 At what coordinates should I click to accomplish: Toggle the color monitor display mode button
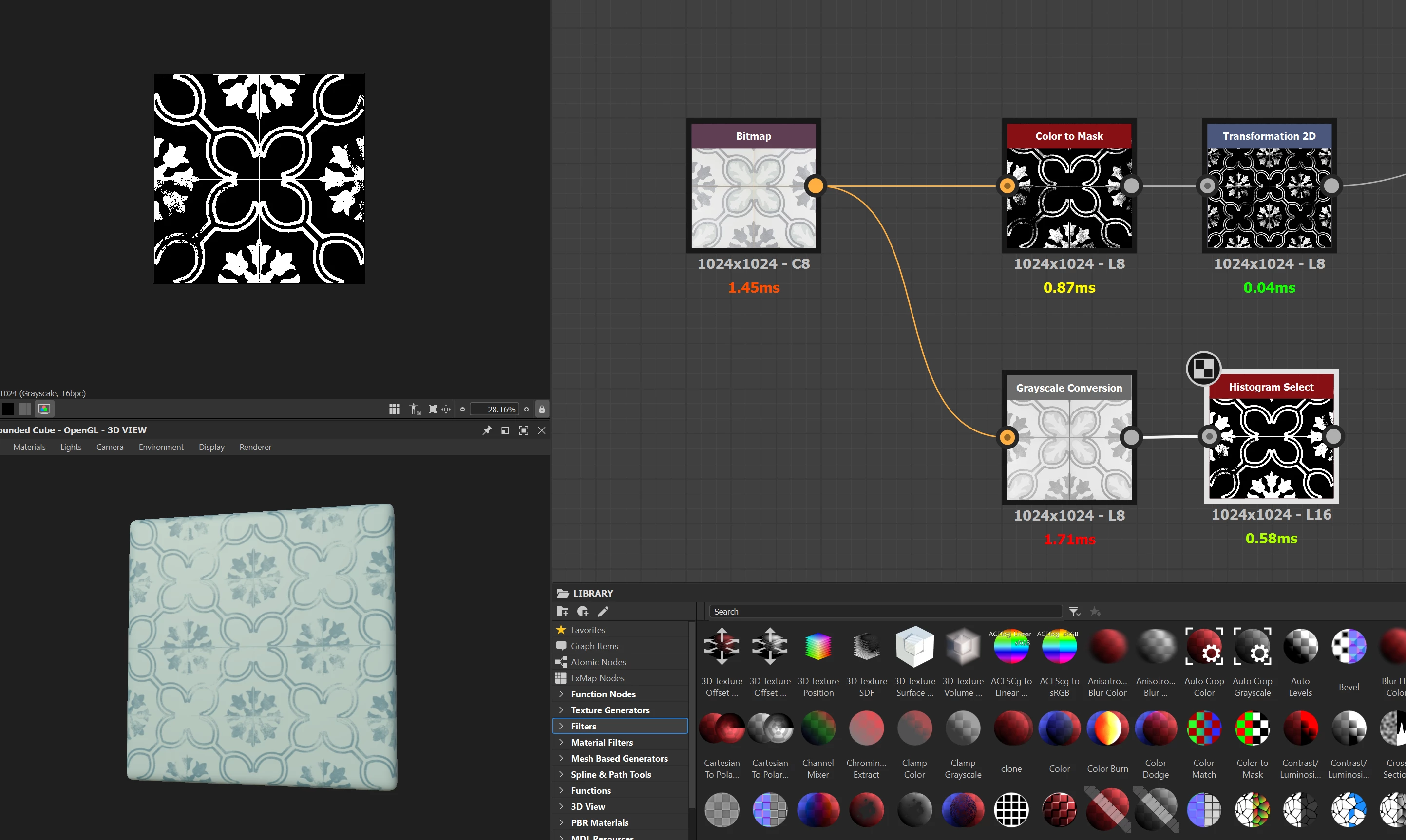pyautogui.click(x=43, y=409)
